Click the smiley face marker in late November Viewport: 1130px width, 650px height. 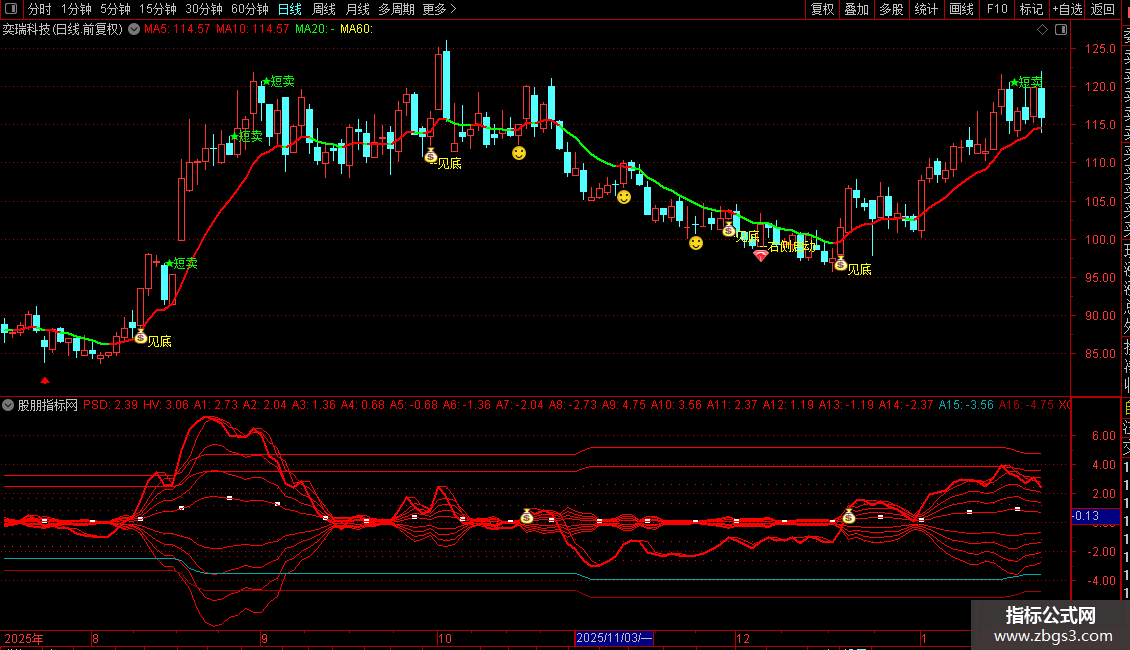pyautogui.click(x=695, y=243)
